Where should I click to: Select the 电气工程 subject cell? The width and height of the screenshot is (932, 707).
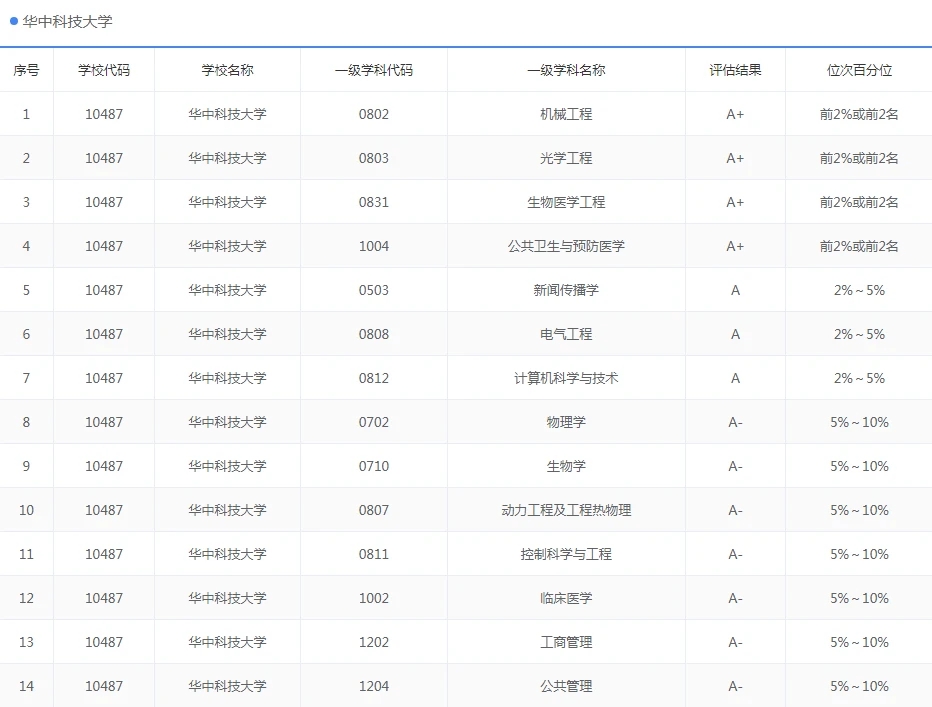pos(566,334)
